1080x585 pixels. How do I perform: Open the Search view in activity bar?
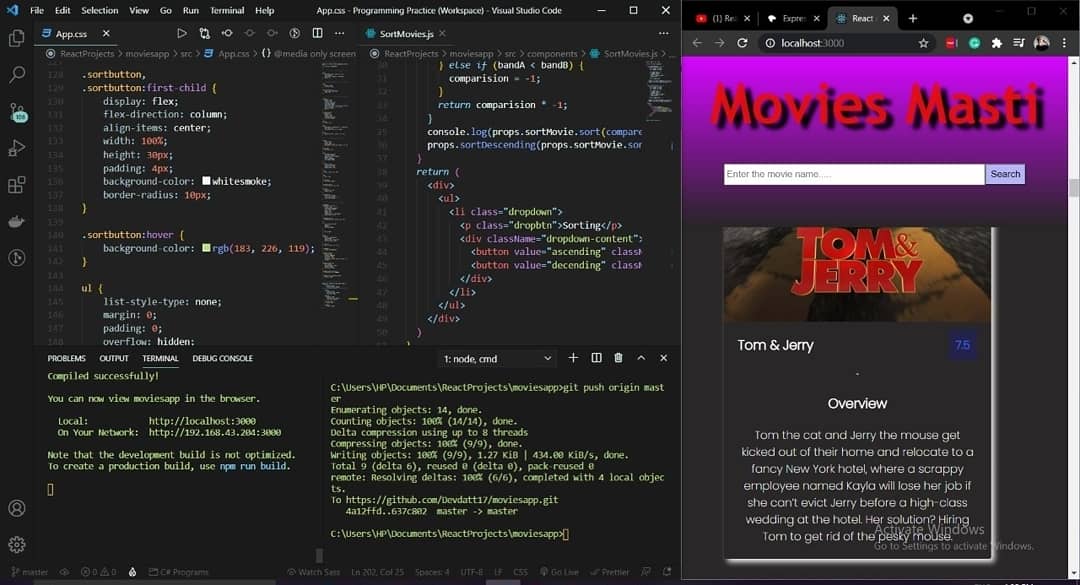pyautogui.click(x=17, y=74)
